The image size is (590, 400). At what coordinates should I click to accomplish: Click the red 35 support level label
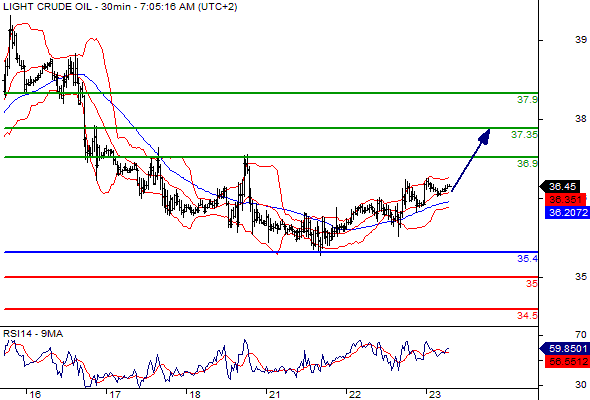[532, 284]
